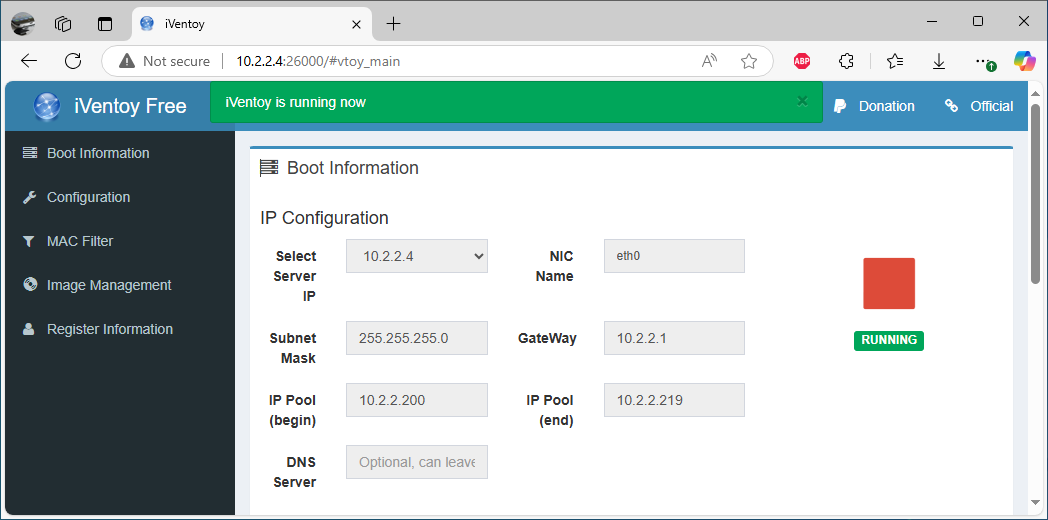Open a new browser tab
The width and height of the screenshot is (1048, 520).
click(x=393, y=23)
